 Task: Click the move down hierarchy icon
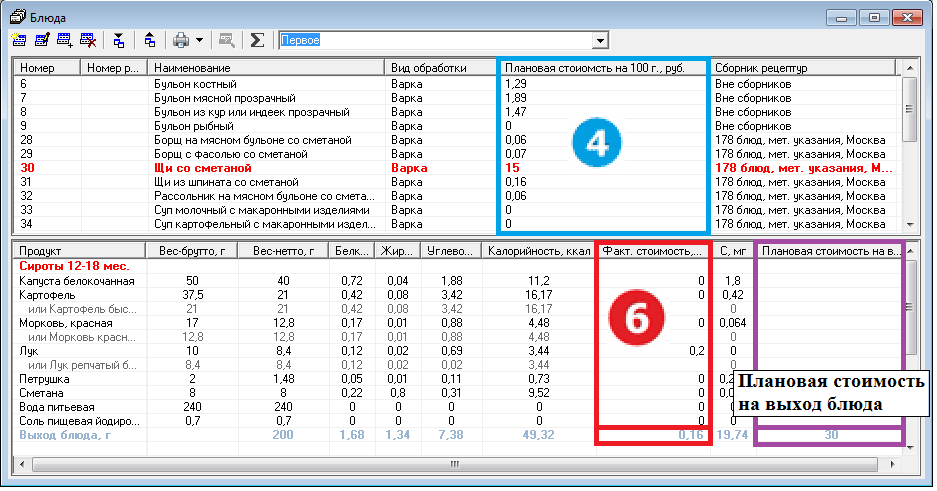[119, 40]
